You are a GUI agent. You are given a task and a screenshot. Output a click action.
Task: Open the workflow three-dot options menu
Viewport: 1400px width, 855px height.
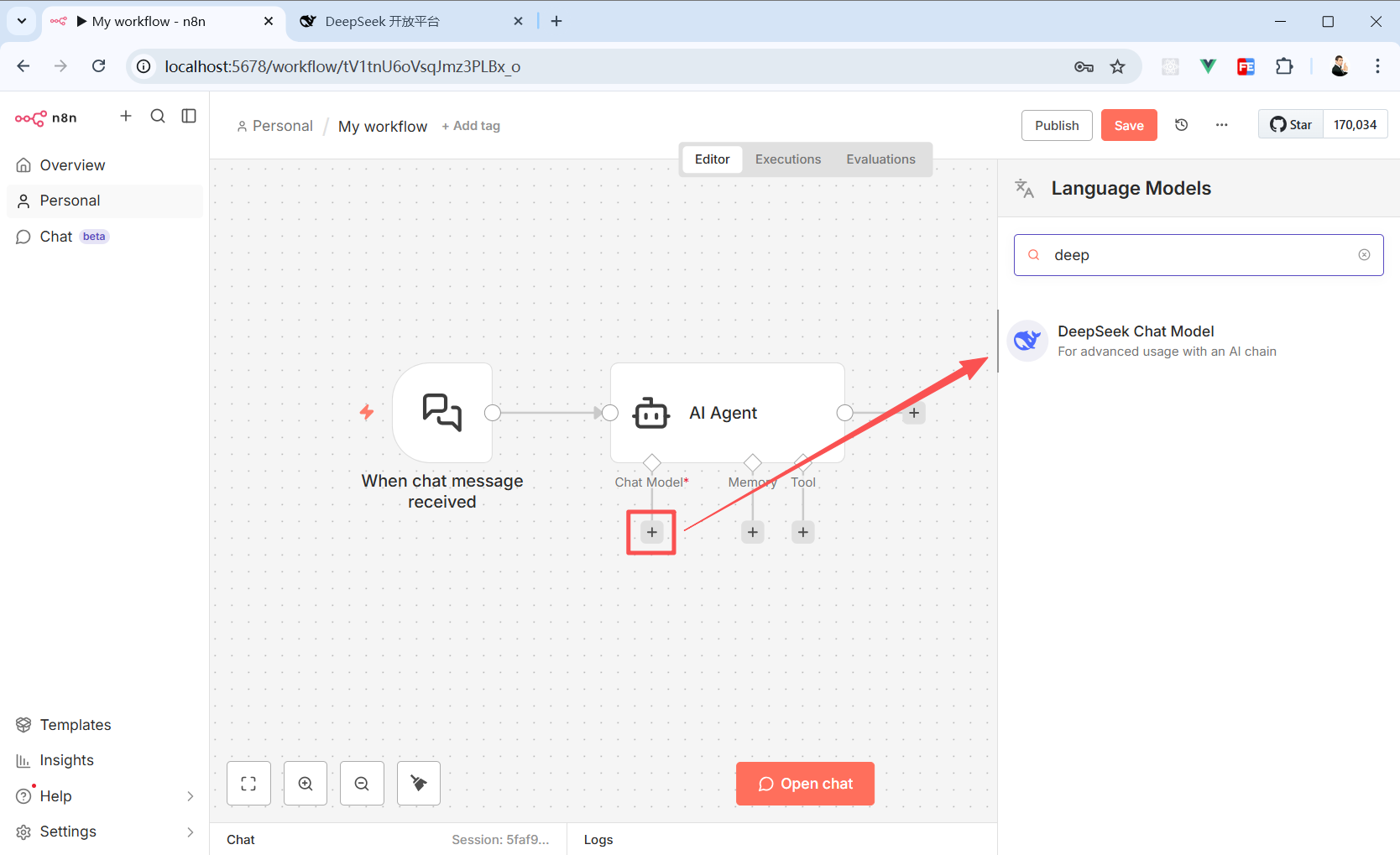click(x=1222, y=125)
